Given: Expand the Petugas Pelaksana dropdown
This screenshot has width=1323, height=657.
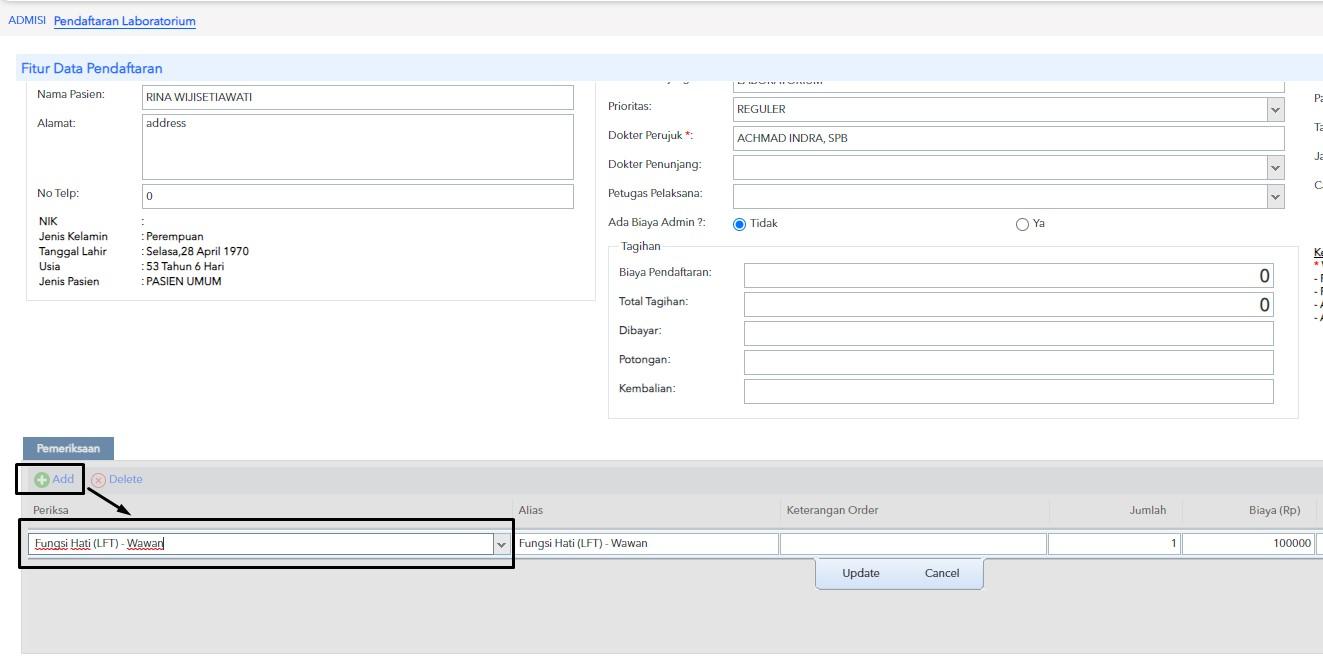Looking at the screenshot, I should 1274,197.
